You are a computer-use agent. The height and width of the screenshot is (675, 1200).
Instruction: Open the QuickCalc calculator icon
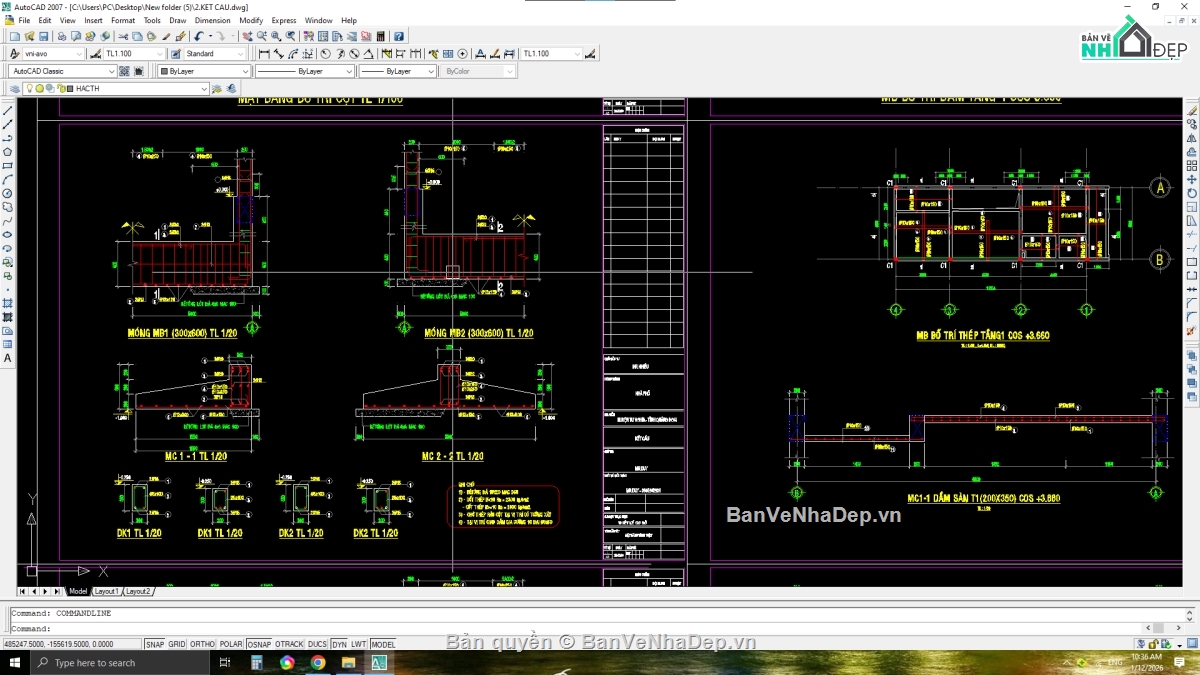click(381, 36)
